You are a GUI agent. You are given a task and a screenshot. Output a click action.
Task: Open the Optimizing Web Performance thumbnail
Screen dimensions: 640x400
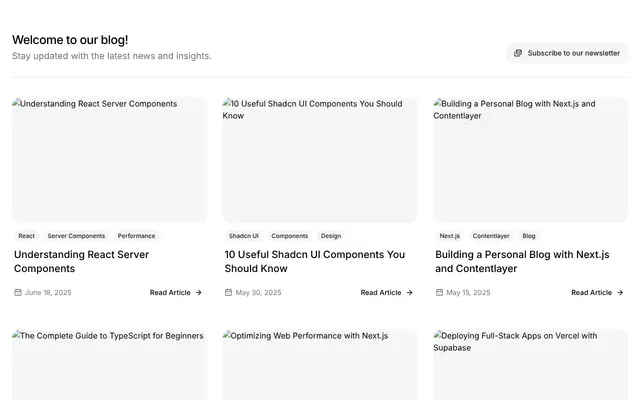coord(320,365)
